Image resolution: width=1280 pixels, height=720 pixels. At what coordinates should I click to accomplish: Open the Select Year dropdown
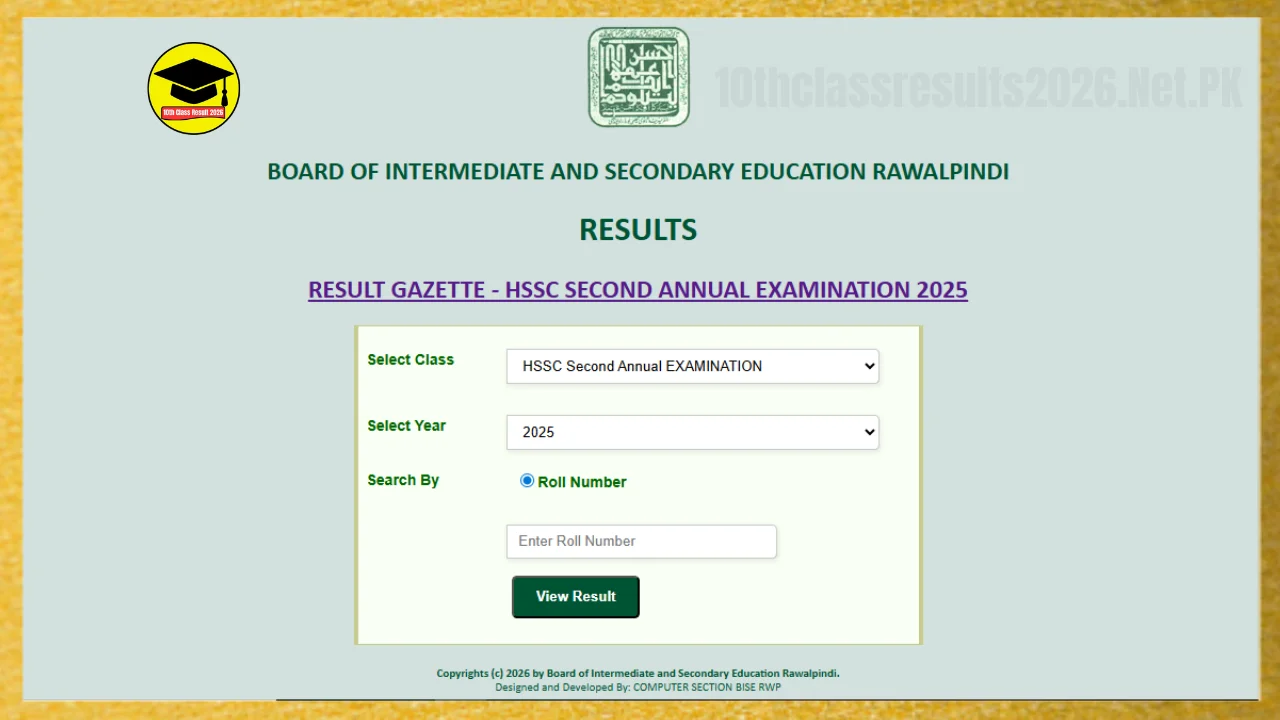tap(692, 432)
